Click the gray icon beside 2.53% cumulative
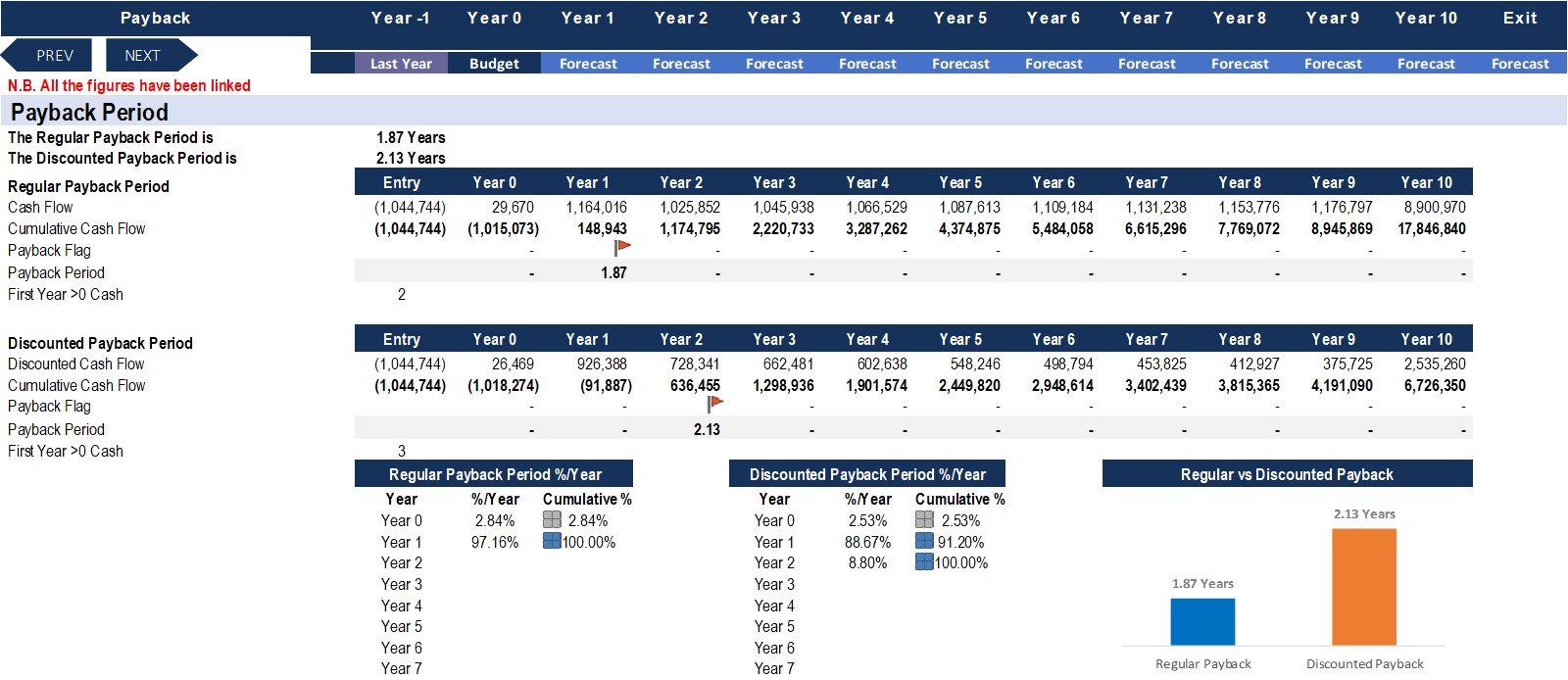1568x680 pixels. (924, 520)
